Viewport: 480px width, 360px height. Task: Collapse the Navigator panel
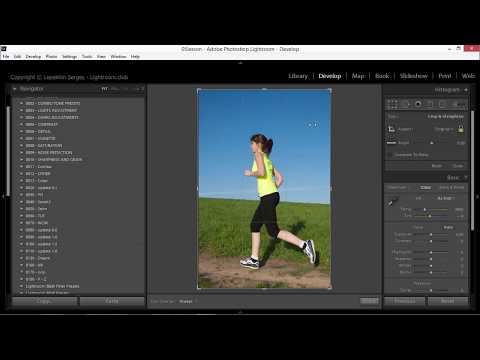coord(15,89)
